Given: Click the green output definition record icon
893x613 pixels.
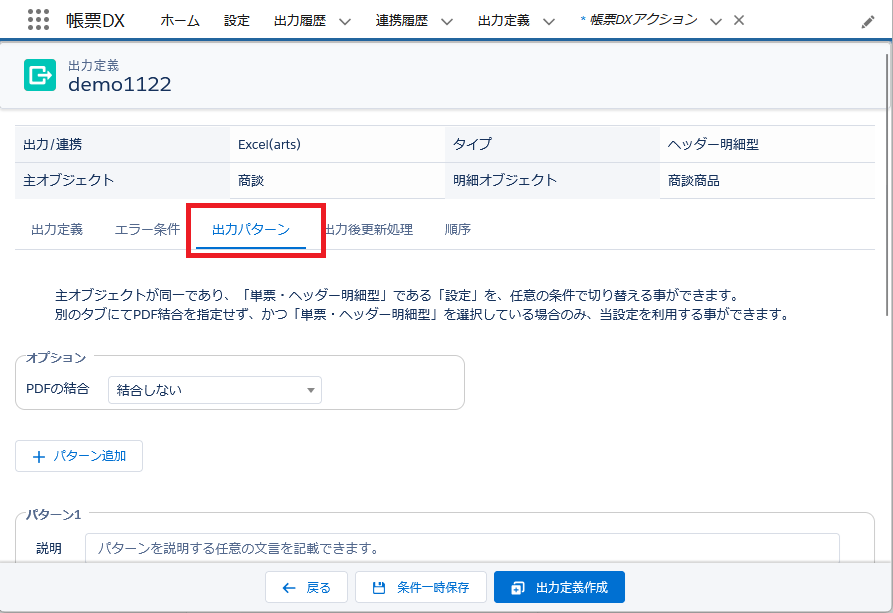Looking at the screenshot, I should [x=40, y=75].
